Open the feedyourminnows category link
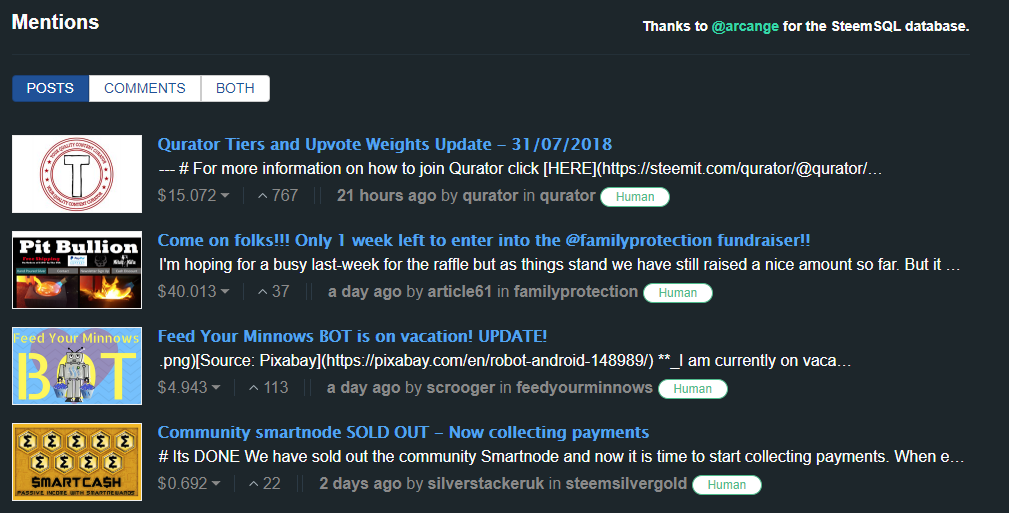This screenshot has height=513, width=1009. tap(584, 387)
